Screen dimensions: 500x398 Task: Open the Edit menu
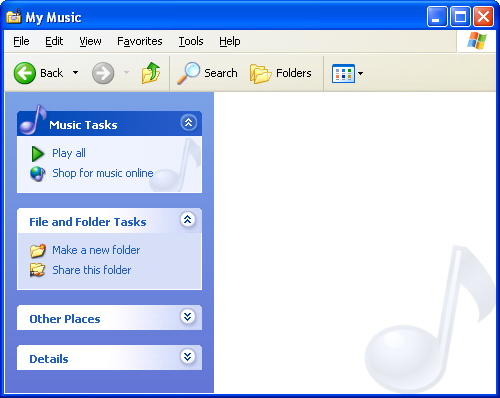click(x=54, y=41)
